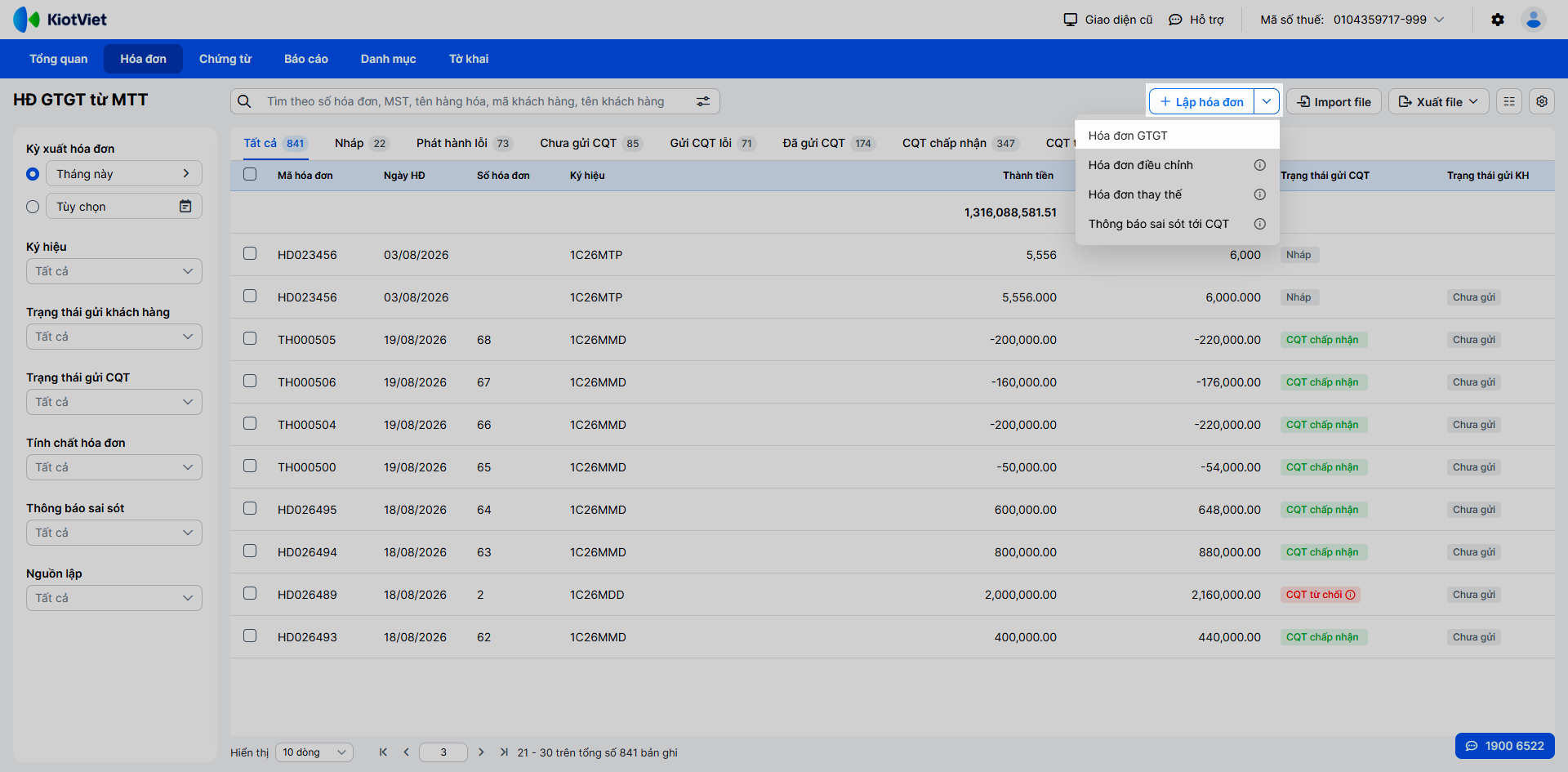Open the calendar icon in Tùy chọn
This screenshot has width=1568, height=772.
tap(185, 207)
